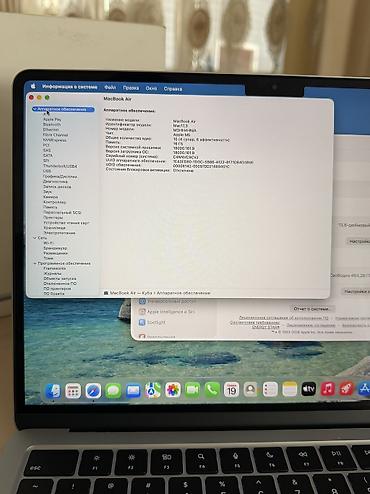The image size is (370, 494).
Task: Open Maps from the Dock
Action: click(153, 390)
